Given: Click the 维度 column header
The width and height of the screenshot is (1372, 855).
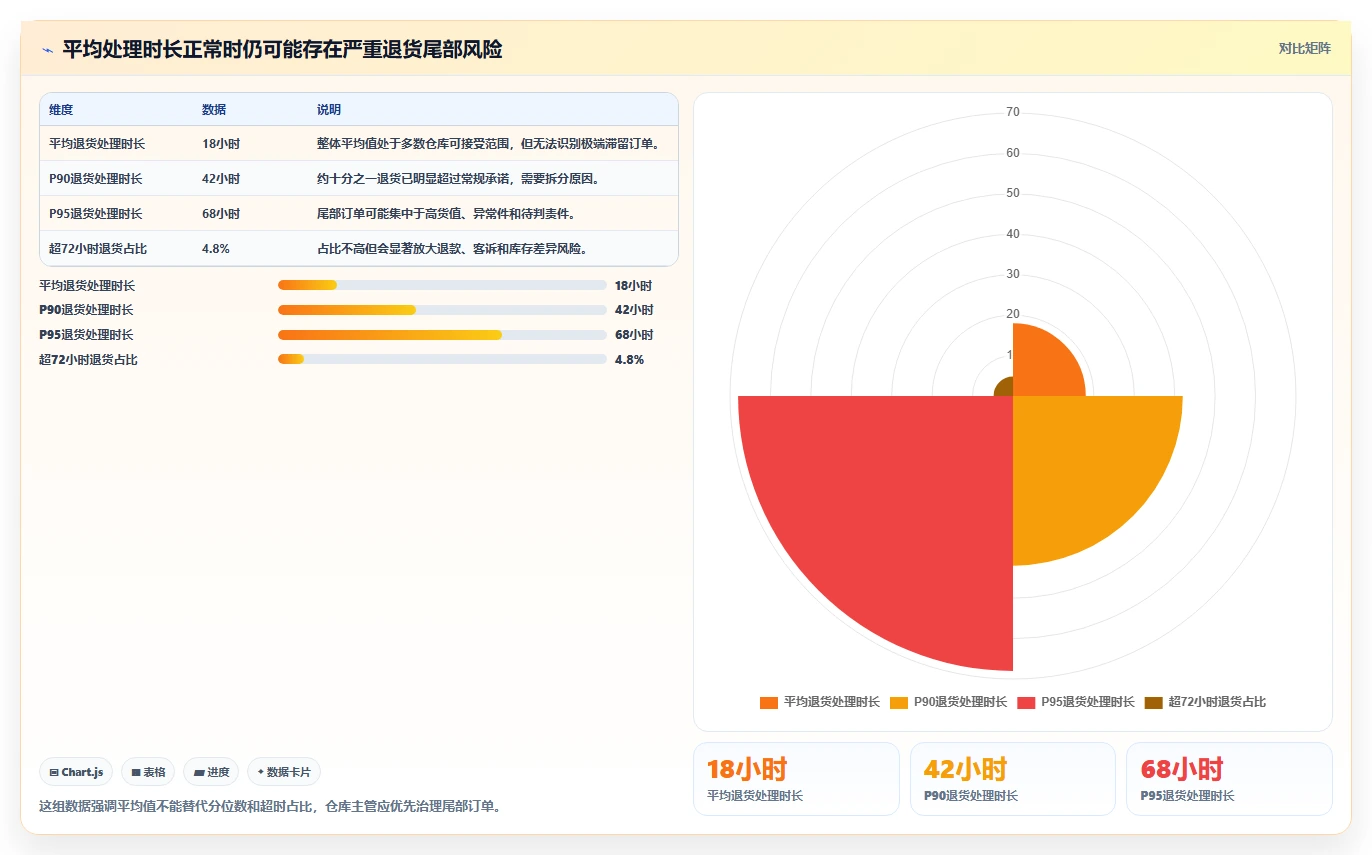Looking at the screenshot, I should click(61, 110).
